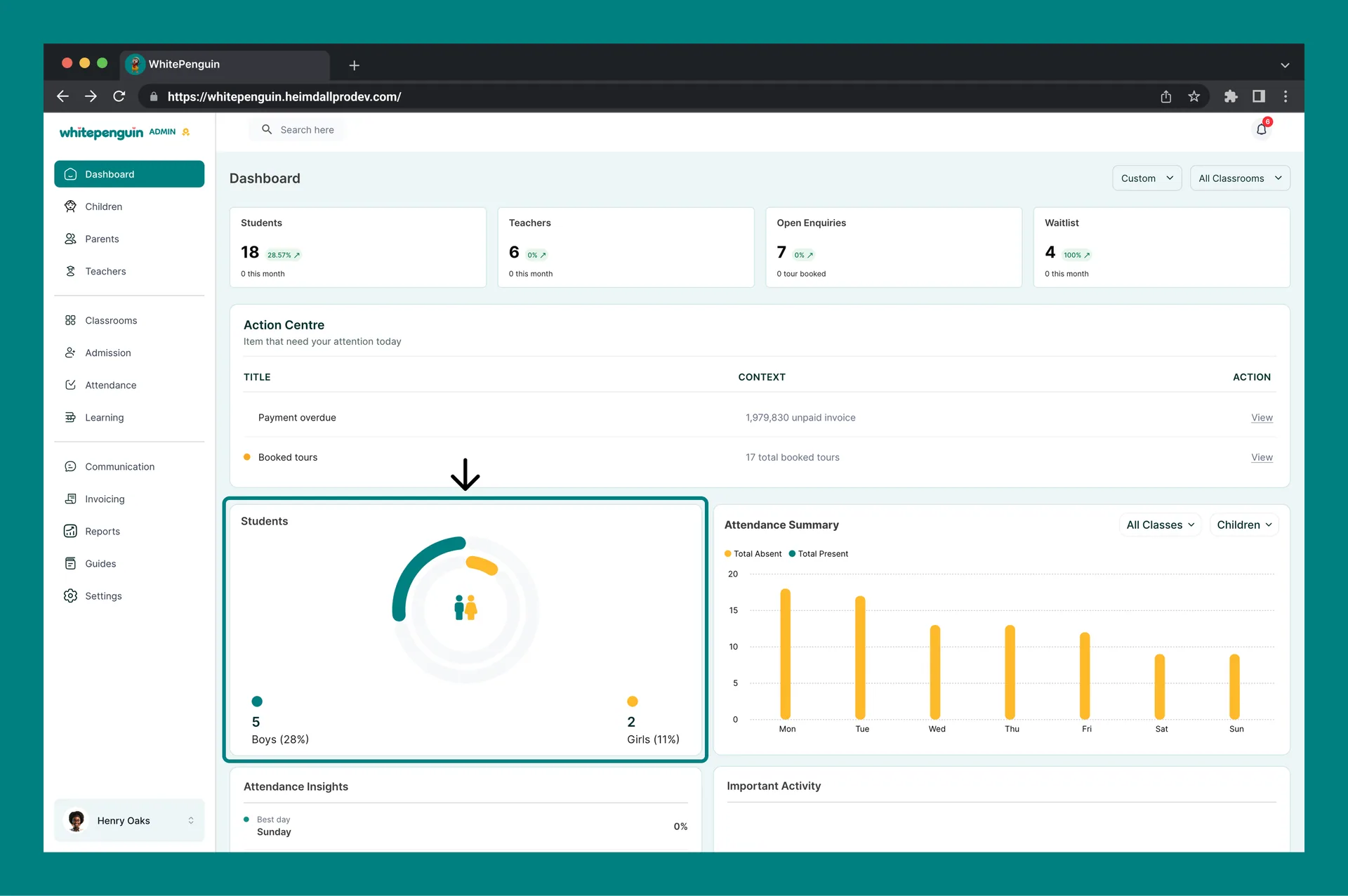View the Booked tours item
Viewport: 1348px width, 896px height.
click(x=1262, y=457)
